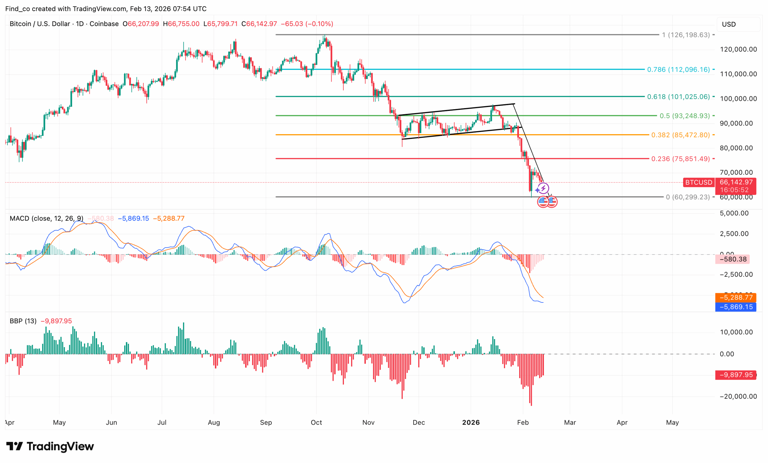Click the H66,755.00 high value
This screenshot has height=463, width=768.
(x=181, y=24)
